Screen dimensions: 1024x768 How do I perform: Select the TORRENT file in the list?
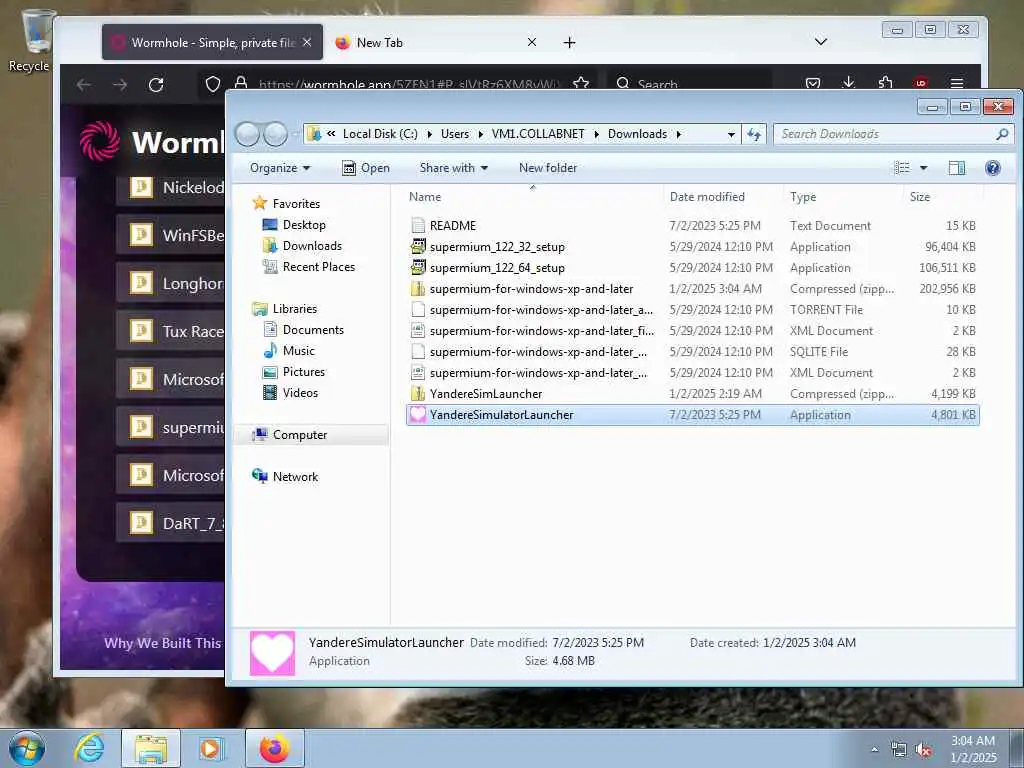692,310
